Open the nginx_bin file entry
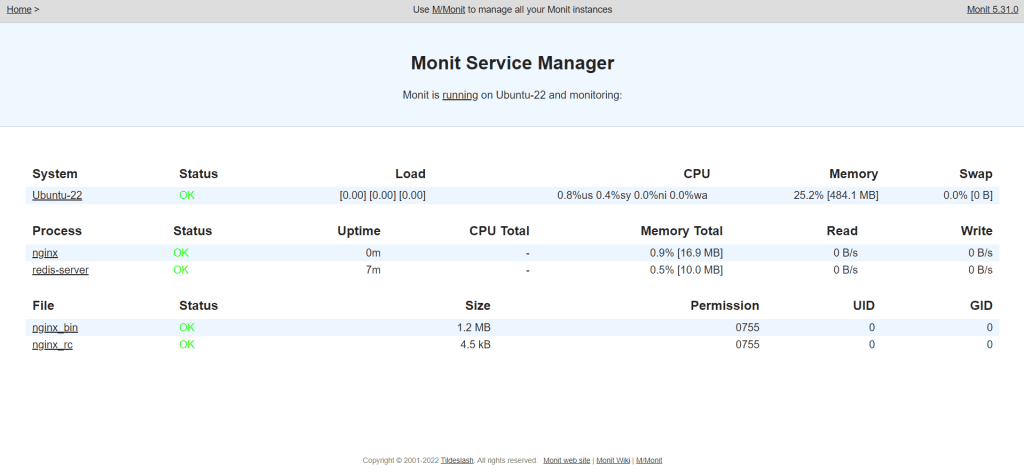The image size is (1024, 472). click(54, 327)
